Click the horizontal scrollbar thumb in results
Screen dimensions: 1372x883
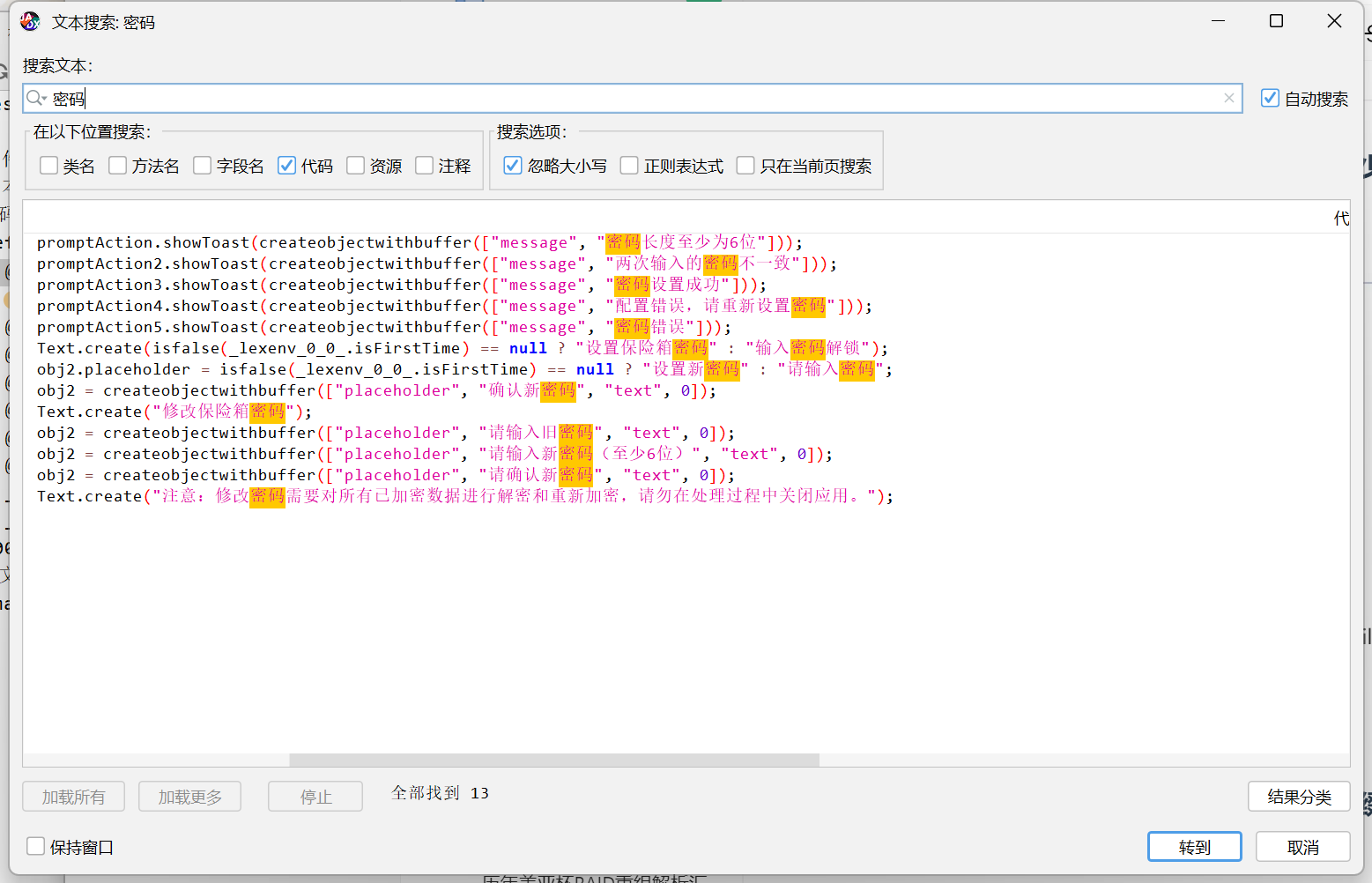tap(554, 760)
